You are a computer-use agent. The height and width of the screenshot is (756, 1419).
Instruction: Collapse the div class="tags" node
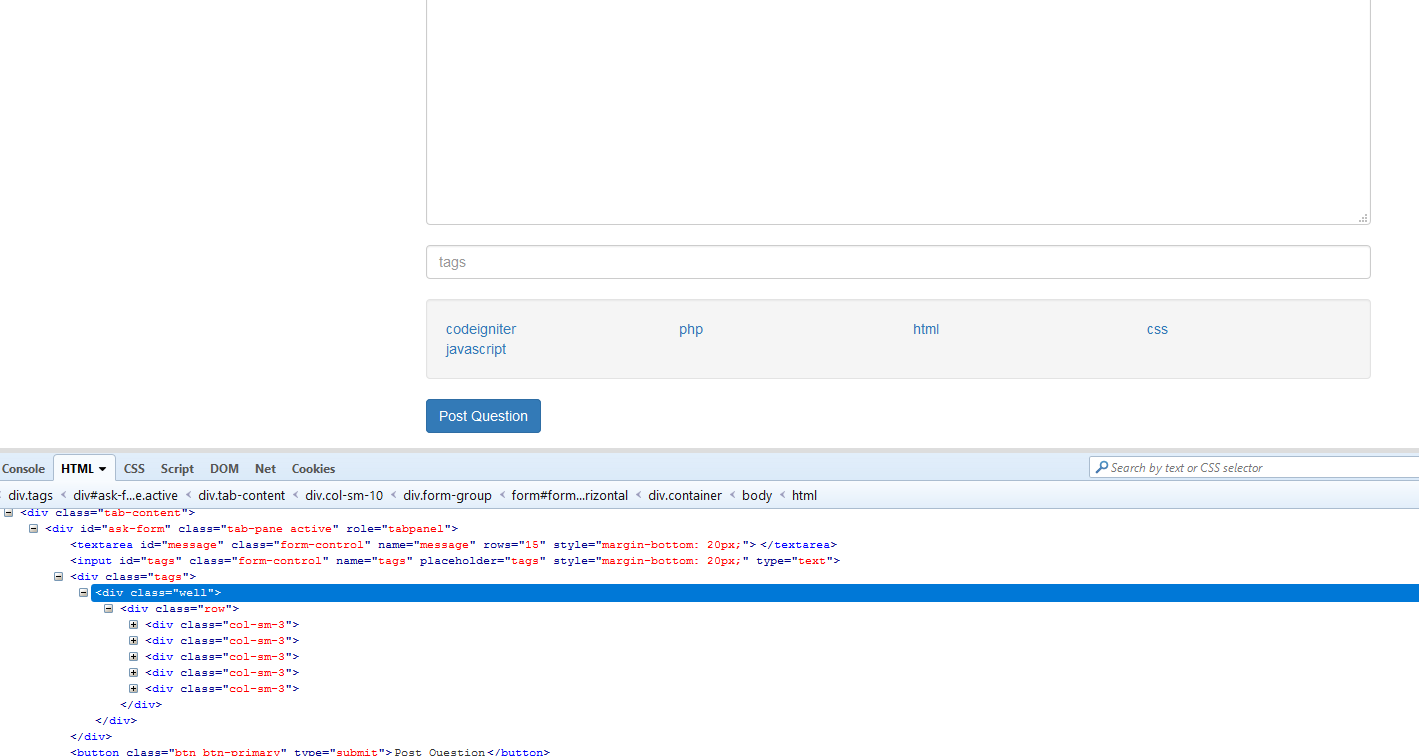pyautogui.click(x=58, y=576)
